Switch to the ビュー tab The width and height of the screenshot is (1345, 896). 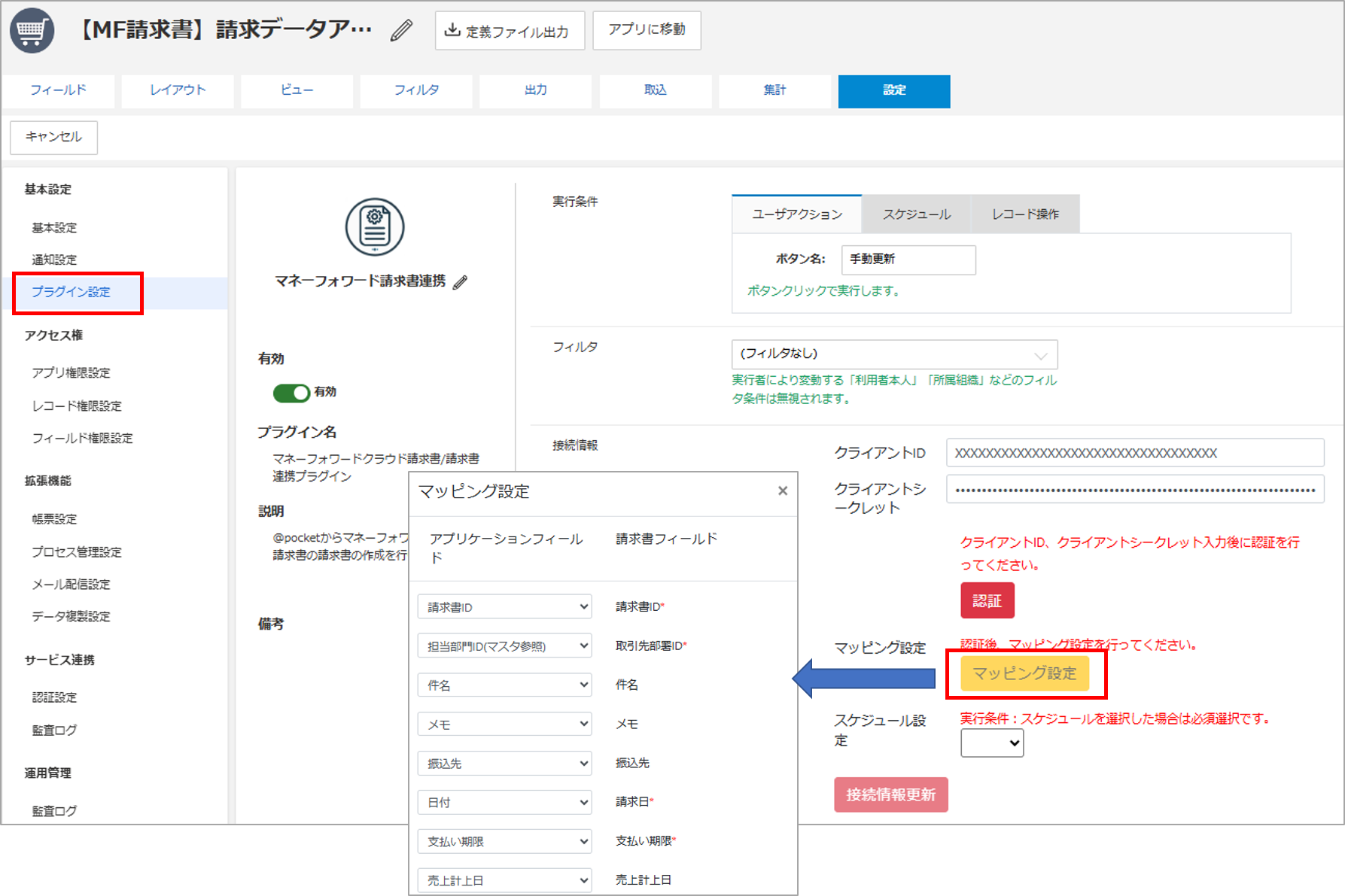pos(297,91)
